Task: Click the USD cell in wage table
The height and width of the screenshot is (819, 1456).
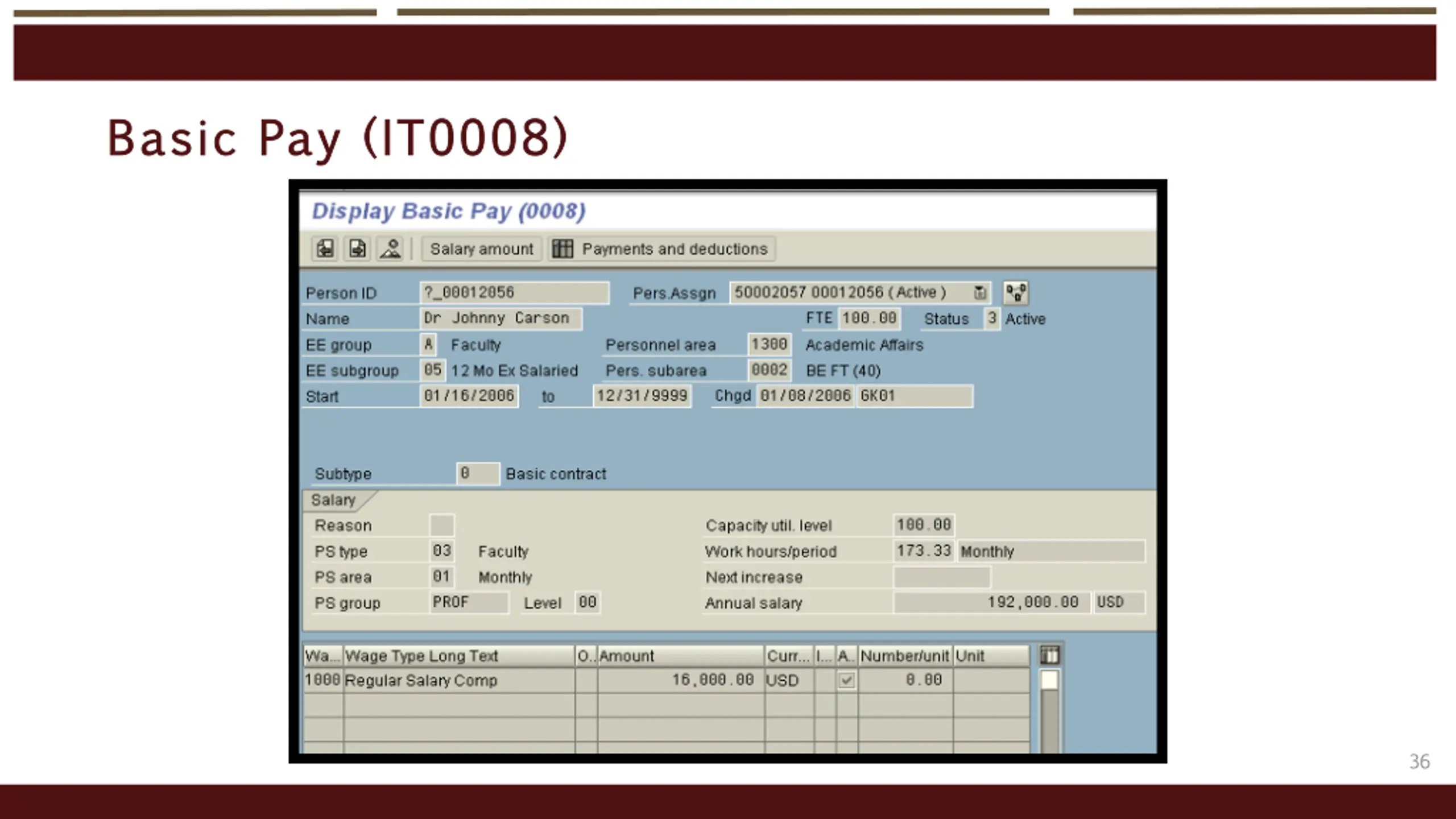Action: [789, 680]
